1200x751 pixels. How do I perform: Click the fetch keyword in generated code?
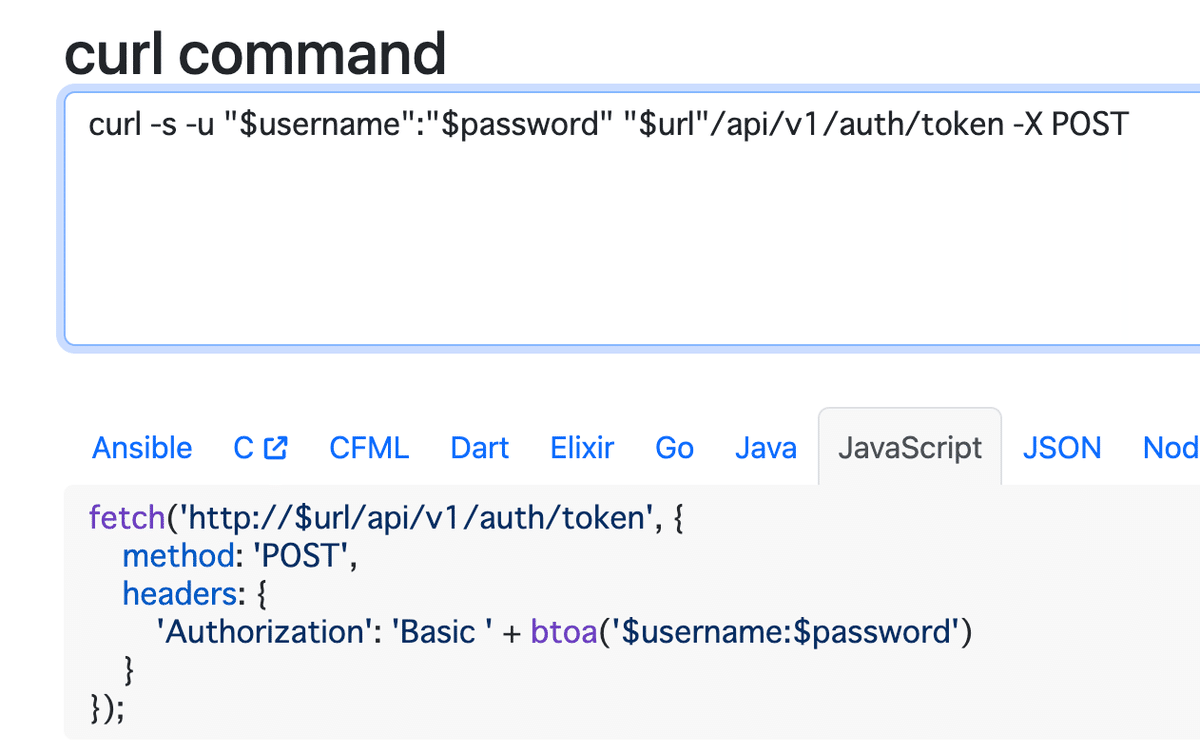126,517
